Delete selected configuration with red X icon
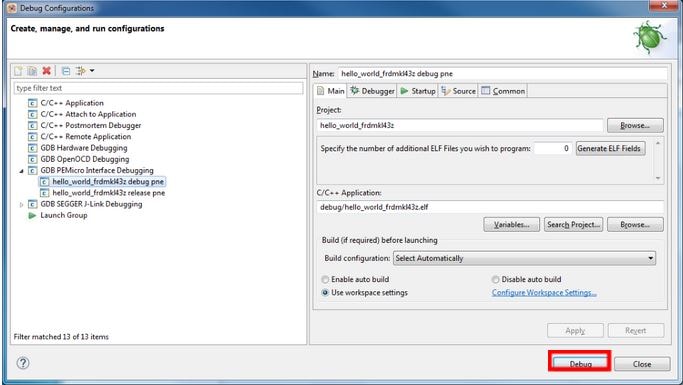This screenshot has width=683, height=385. 47,71
